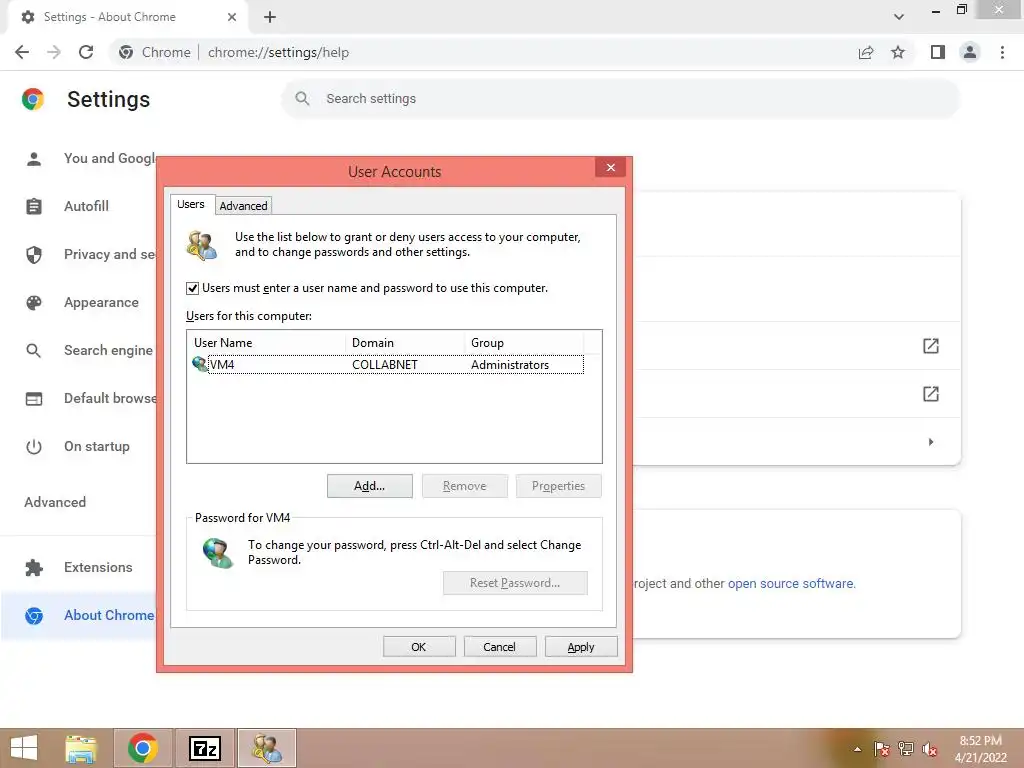Close the User Accounts dialog

[x=611, y=167]
